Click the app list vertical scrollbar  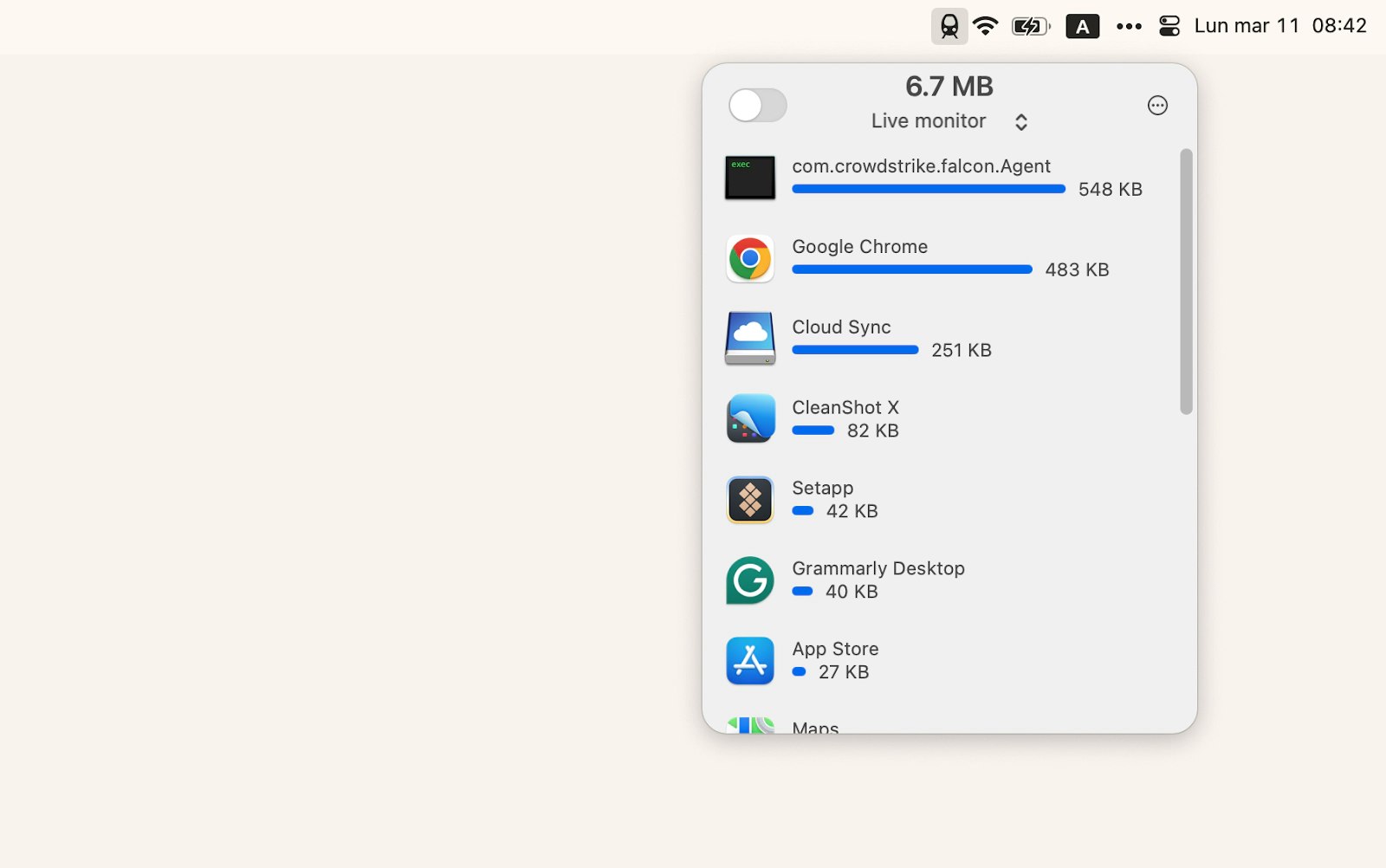[x=1186, y=282]
